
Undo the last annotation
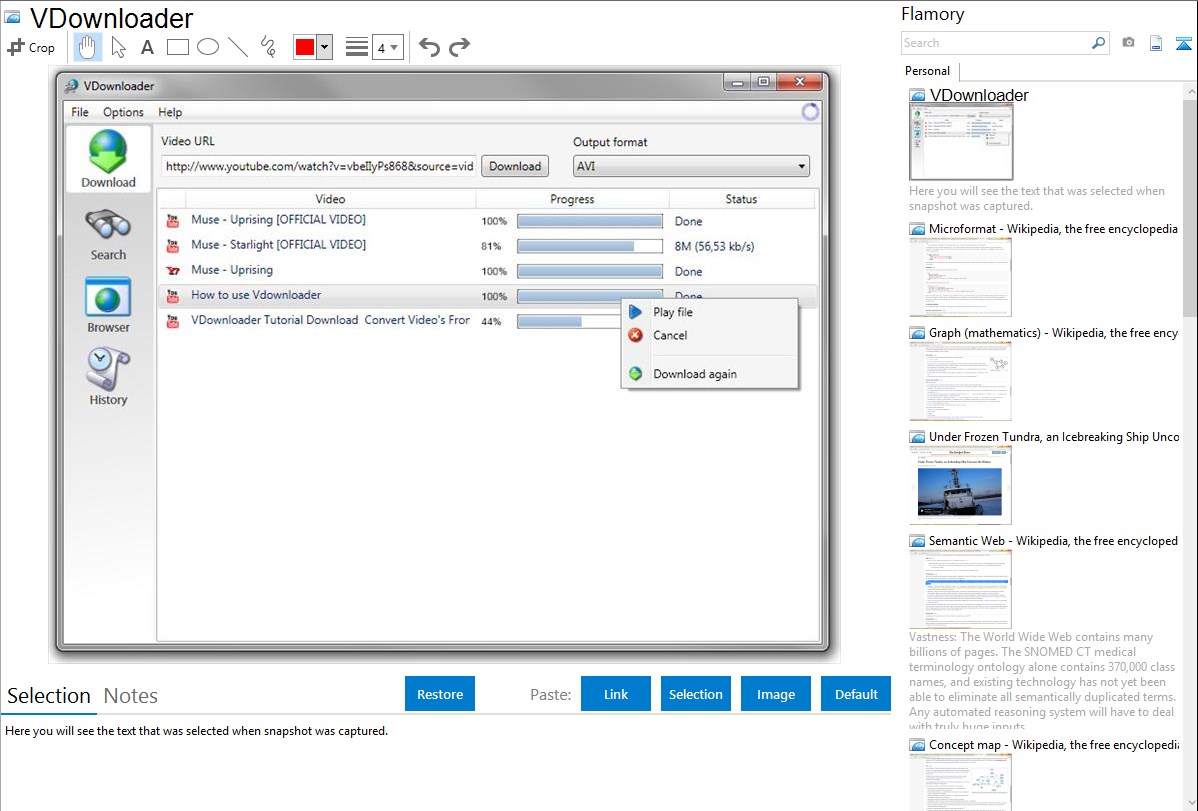point(429,47)
